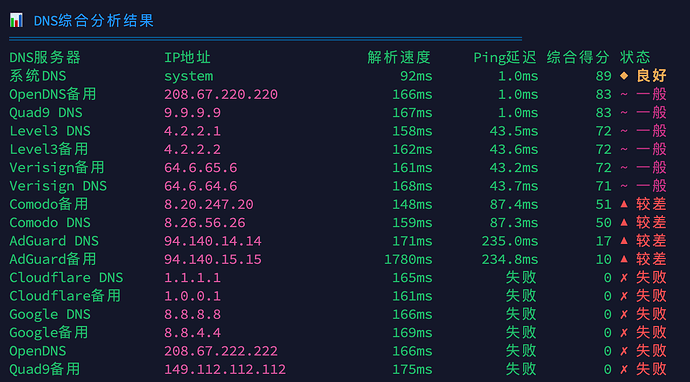Click IP address 94.140.15.15

[213, 259]
